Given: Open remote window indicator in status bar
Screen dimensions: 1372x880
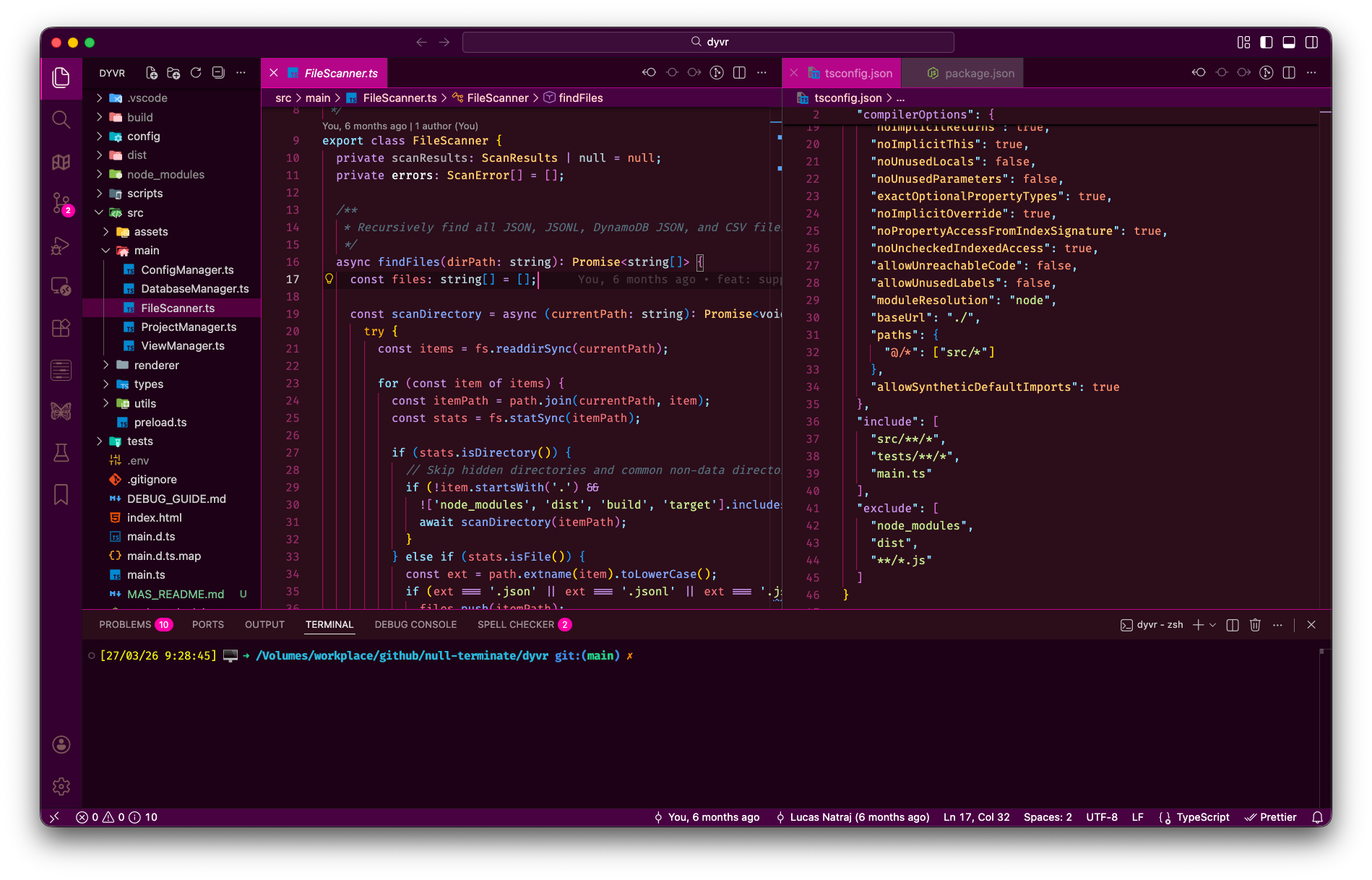Looking at the screenshot, I should [x=54, y=817].
